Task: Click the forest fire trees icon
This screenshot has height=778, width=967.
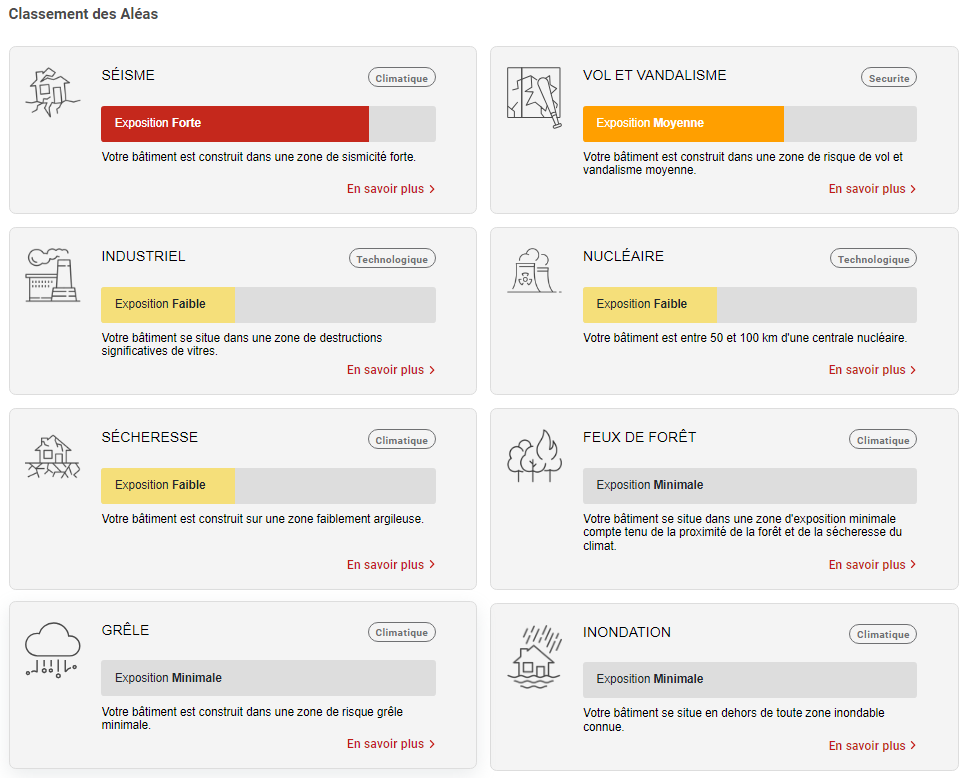Action: [x=533, y=456]
